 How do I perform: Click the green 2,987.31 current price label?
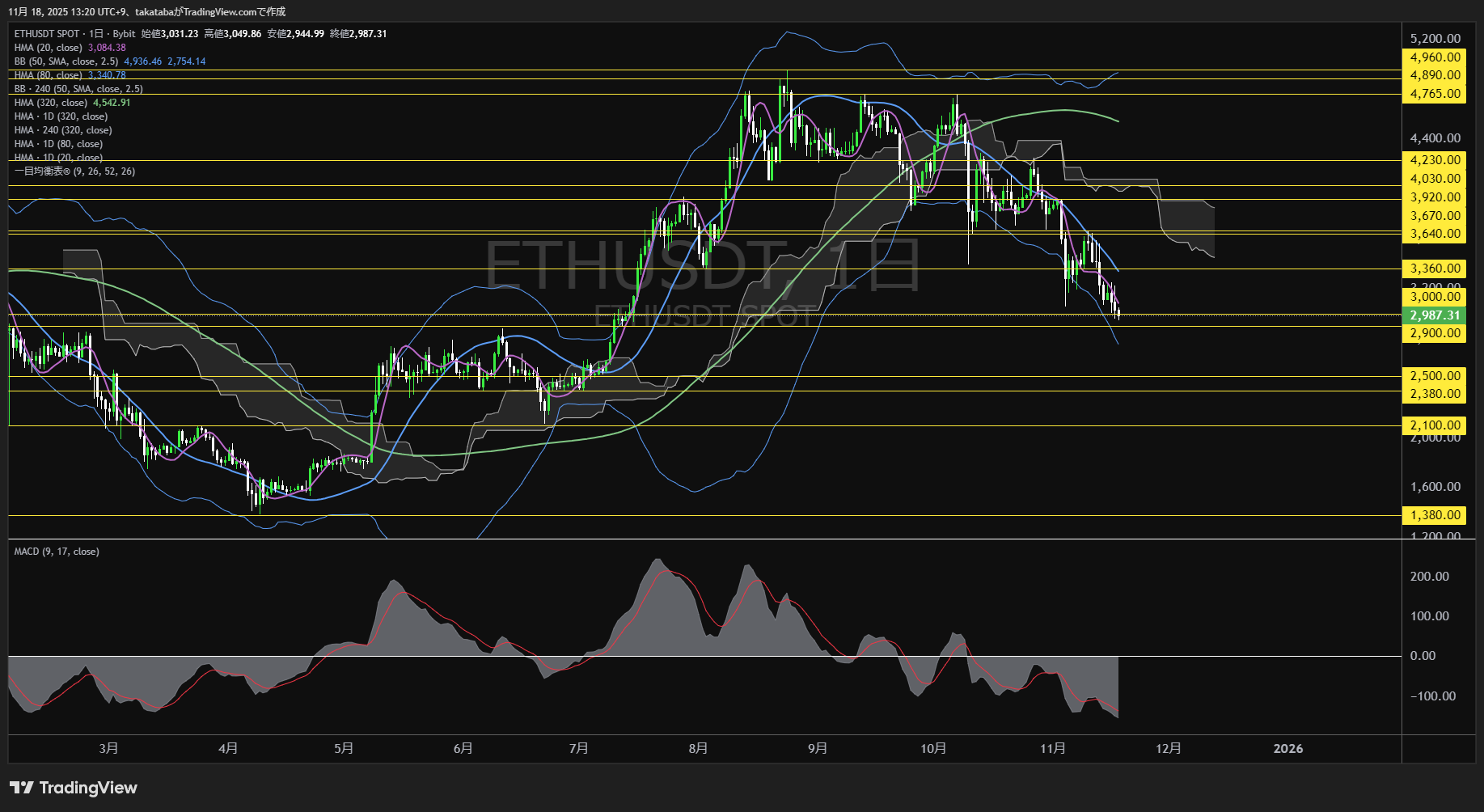pos(1434,315)
